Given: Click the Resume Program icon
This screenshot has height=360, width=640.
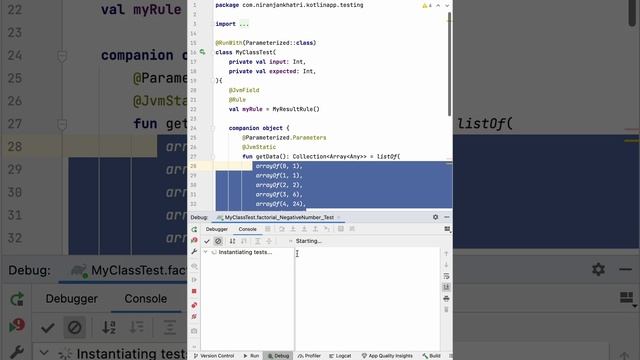Looking at the screenshot, I should click(194, 280).
